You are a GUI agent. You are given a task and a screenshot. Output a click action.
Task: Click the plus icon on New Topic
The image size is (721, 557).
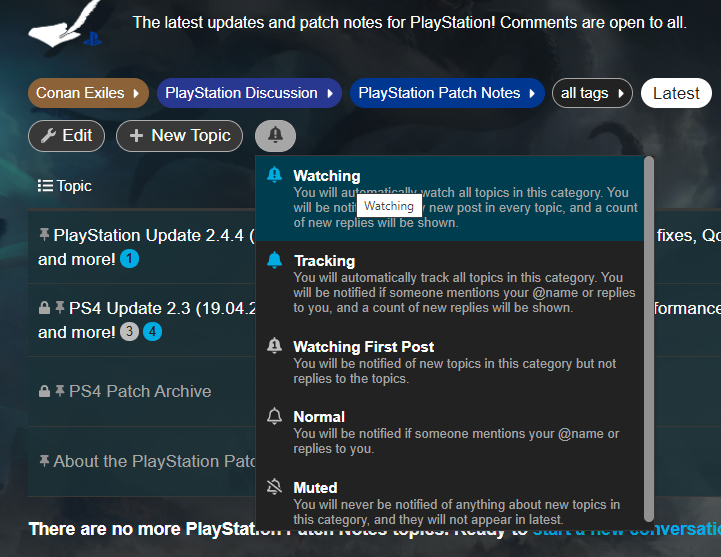[x=136, y=136]
